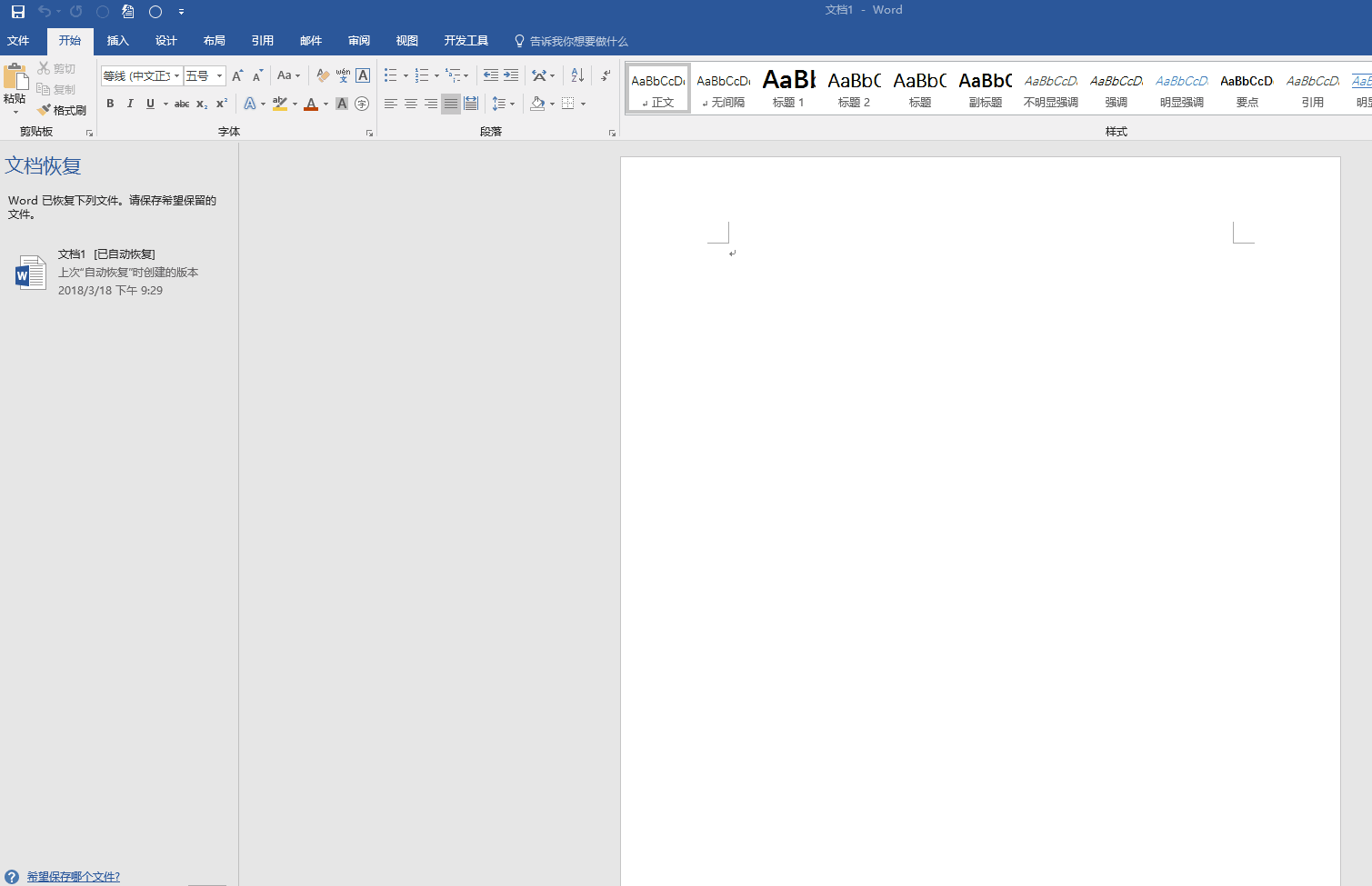Image resolution: width=1372 pixels, height=886 pixels.
Task: Open the Borders dropdown arrow
Action: [583, 104]
